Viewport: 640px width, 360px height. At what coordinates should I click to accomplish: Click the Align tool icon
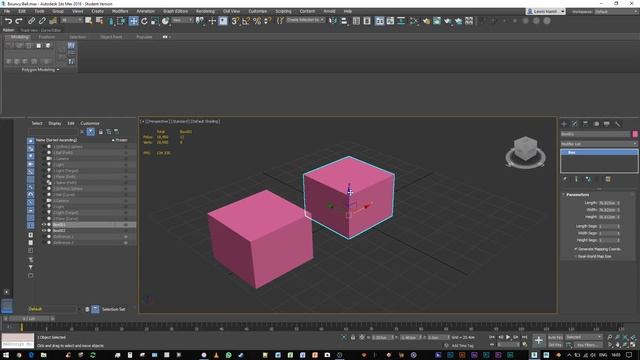[x=344, y=21]
